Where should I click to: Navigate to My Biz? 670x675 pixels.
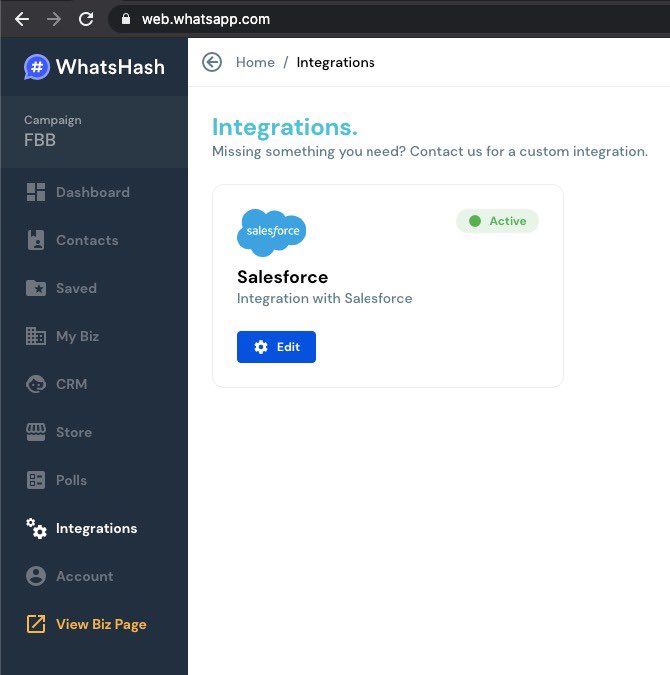point(94,336)
